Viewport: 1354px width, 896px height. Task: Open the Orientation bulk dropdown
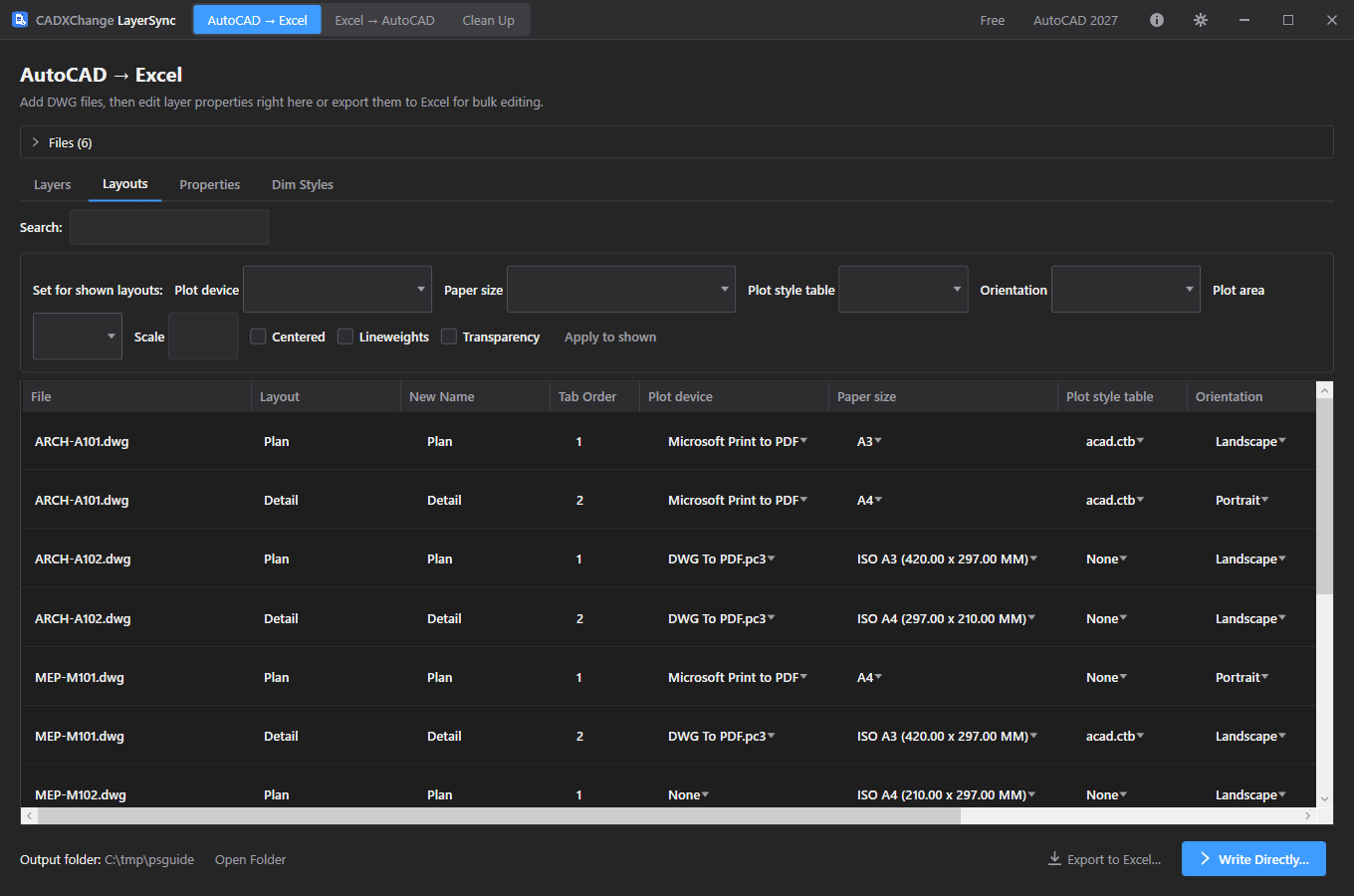pyautogui.click(x=1126, y=290)
